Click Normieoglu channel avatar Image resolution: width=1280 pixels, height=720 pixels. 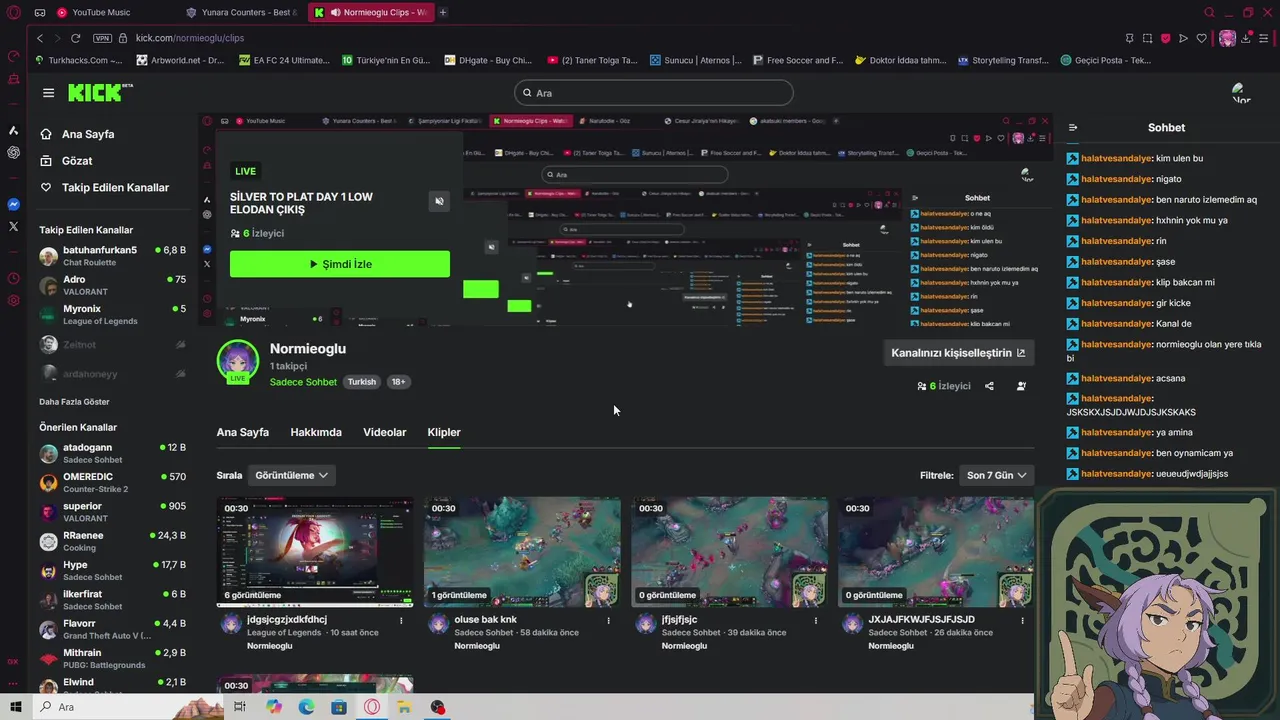click(238, 362)
